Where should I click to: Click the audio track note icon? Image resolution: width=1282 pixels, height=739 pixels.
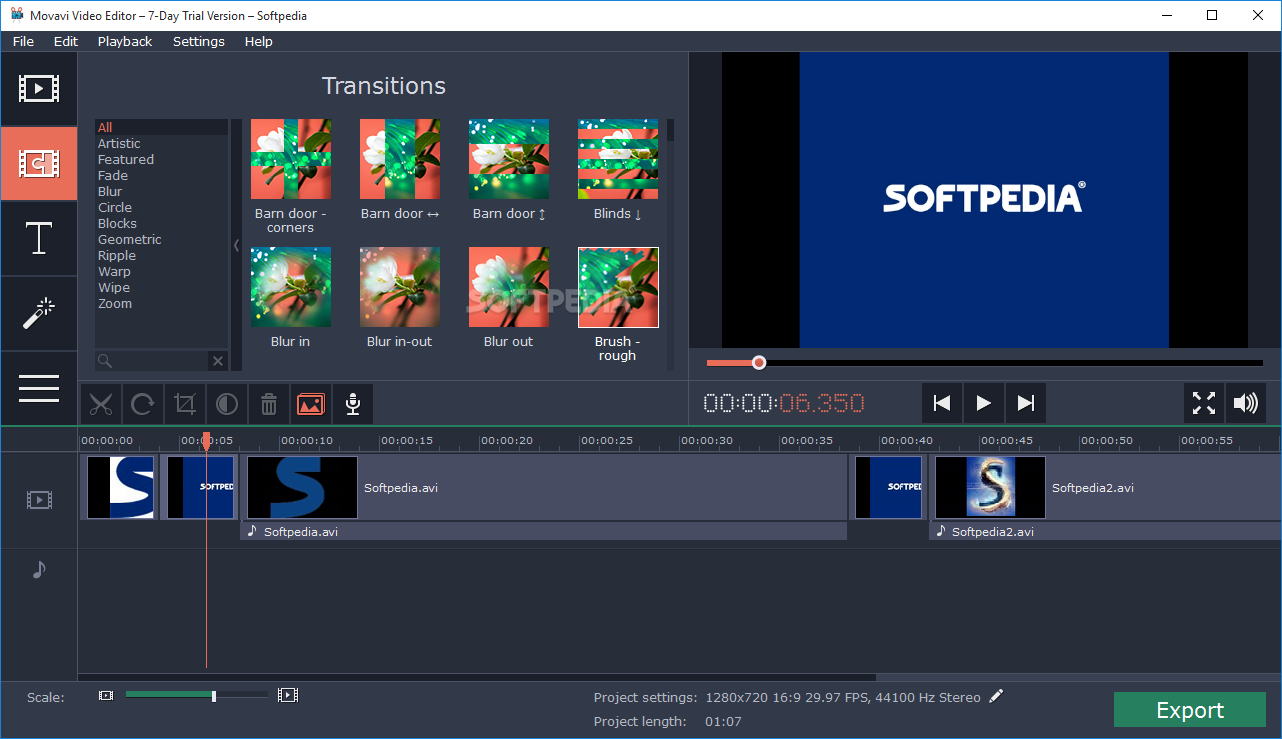tap(39, 569)
